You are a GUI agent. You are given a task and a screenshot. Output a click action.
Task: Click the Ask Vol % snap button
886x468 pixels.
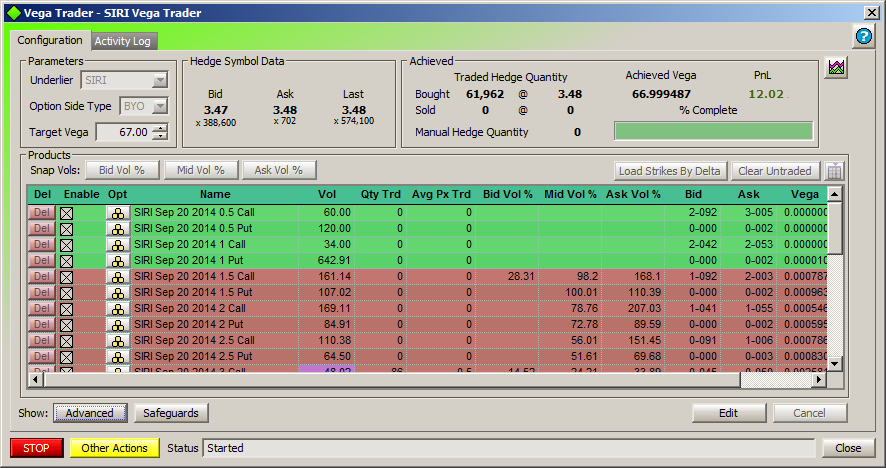pyautogui.click(x=279, y=170)
